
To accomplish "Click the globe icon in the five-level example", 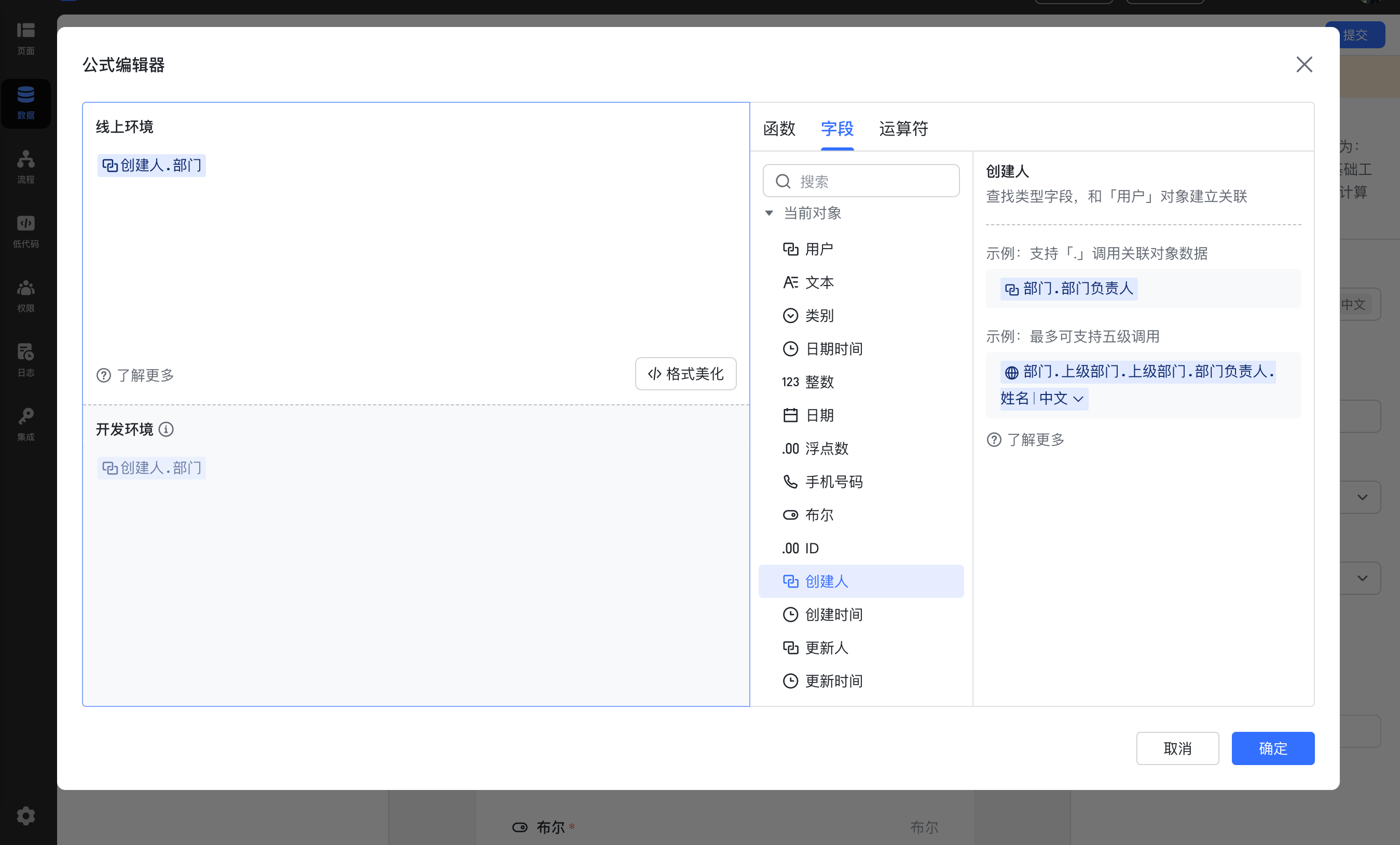I will coord(1011,372).
